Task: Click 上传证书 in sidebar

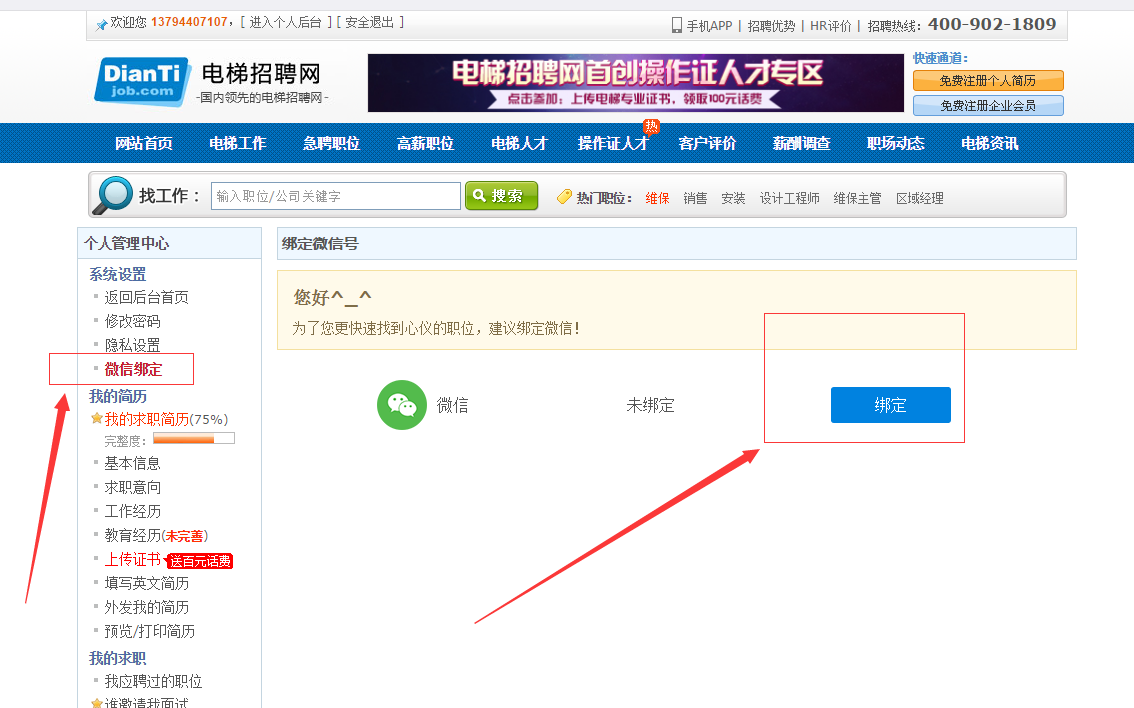Action: (x=133, y=559)
